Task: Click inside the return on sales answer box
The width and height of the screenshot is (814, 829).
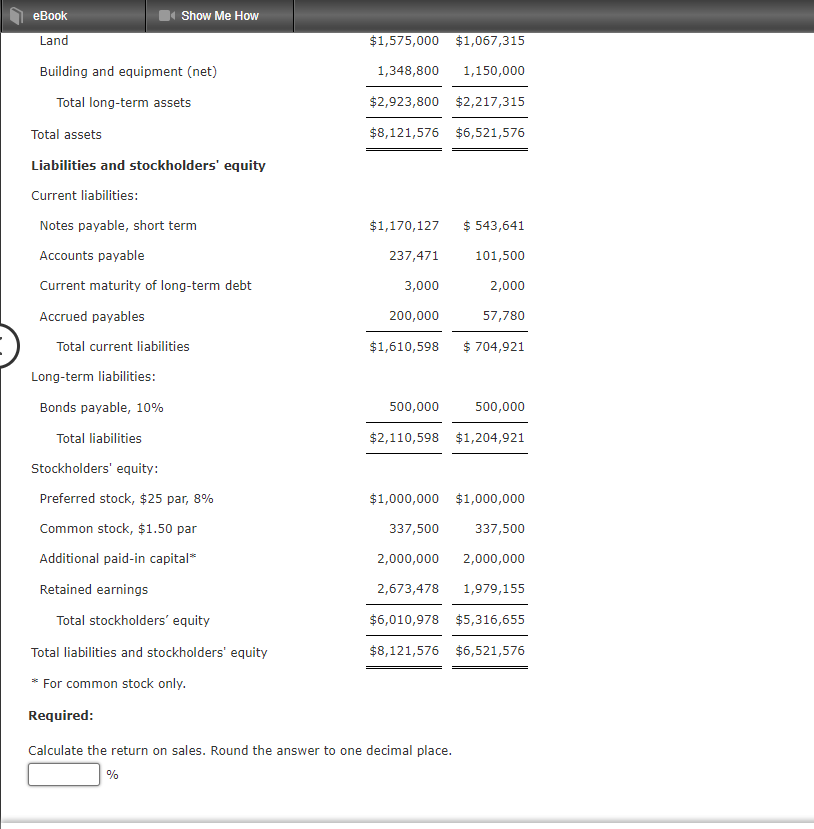Action: tap(63, 774)
